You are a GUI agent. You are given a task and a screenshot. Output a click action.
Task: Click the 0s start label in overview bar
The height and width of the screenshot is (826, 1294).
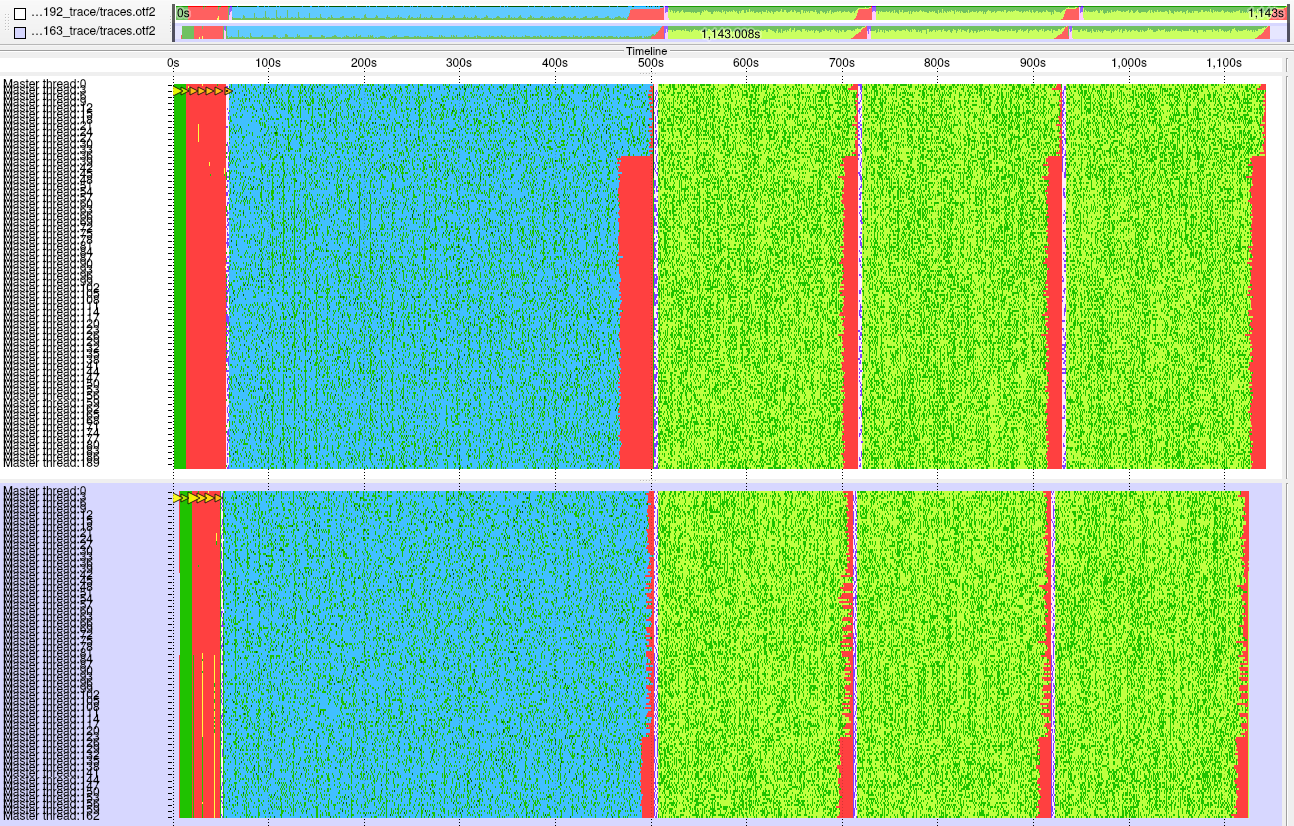point(183,13)
